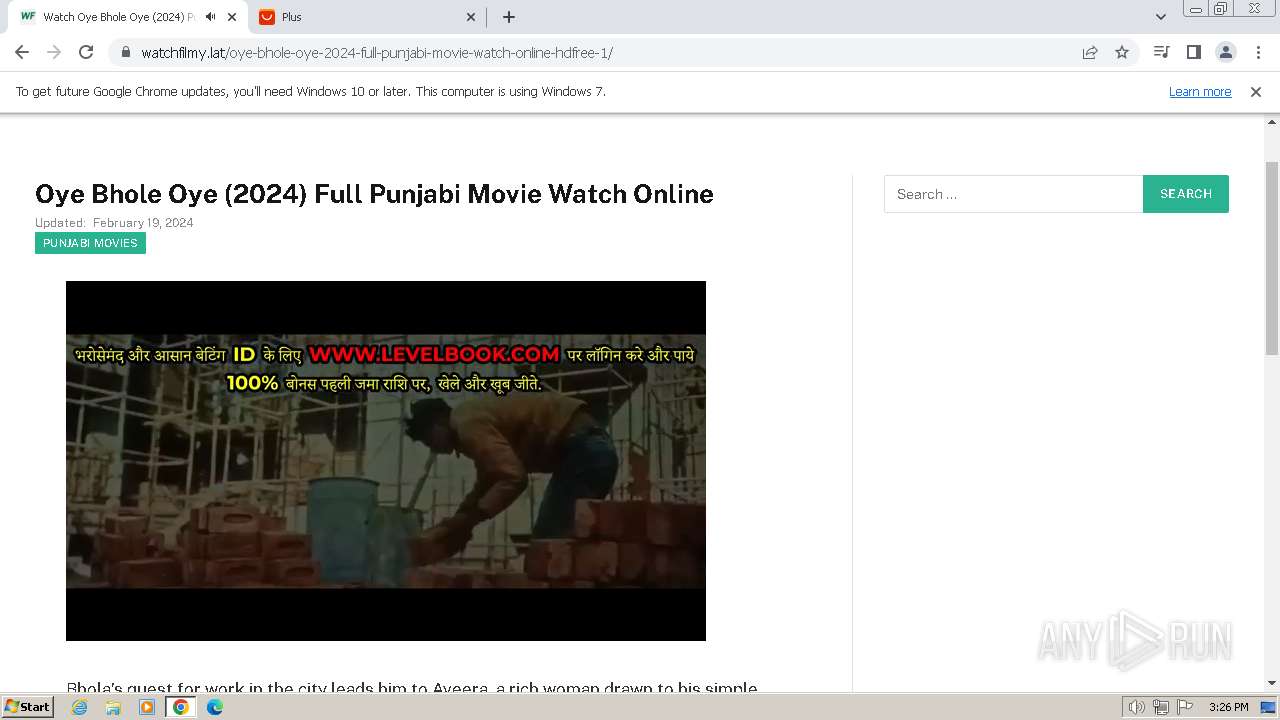Click scrollbar up arrow
This screenshot has height=720, width=1280.
pyautogui.click(x=1272, y=121)
